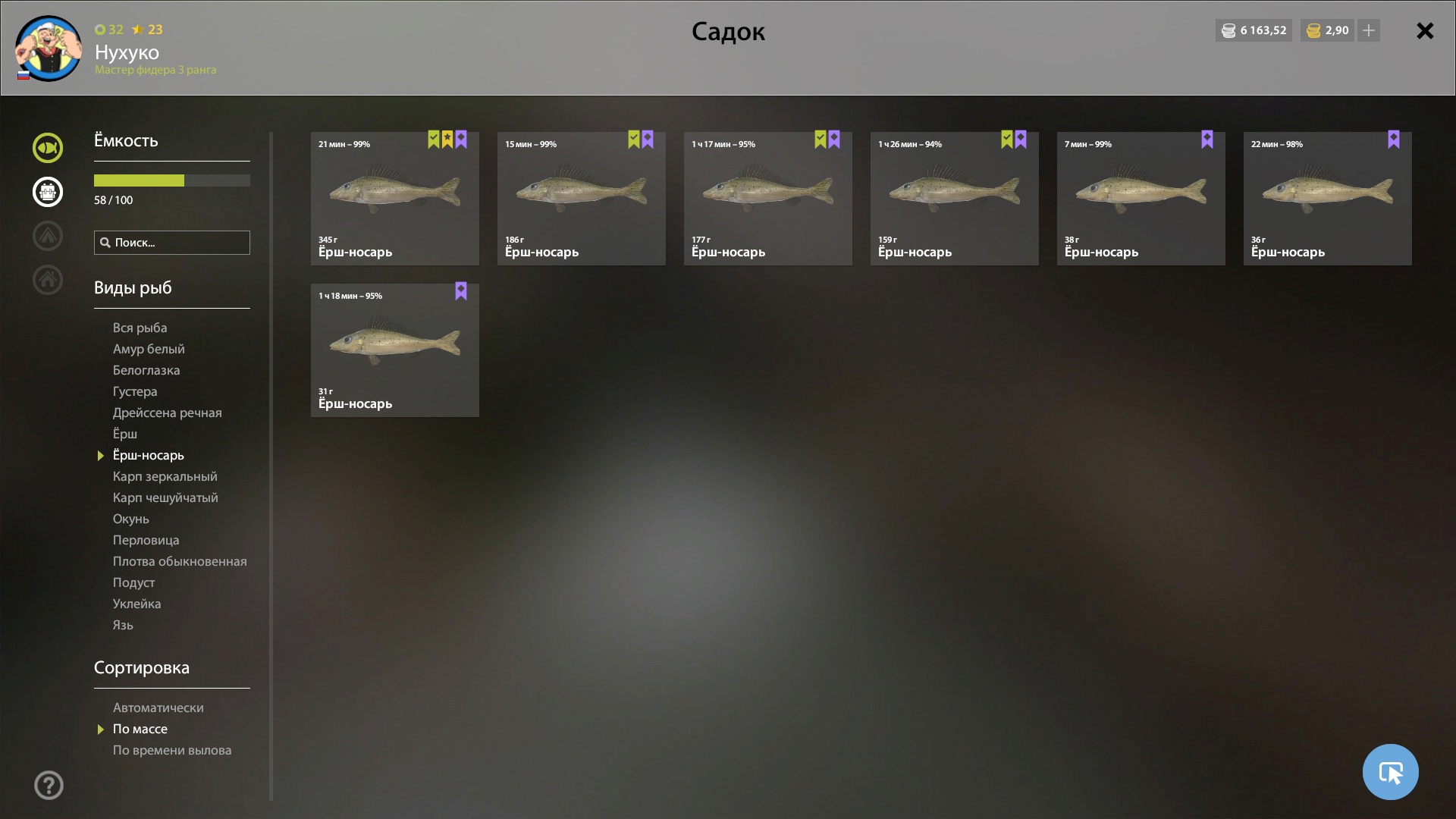Filter fish list by «Окунь»
The image size is (1456, 819).
click(131, 519)
